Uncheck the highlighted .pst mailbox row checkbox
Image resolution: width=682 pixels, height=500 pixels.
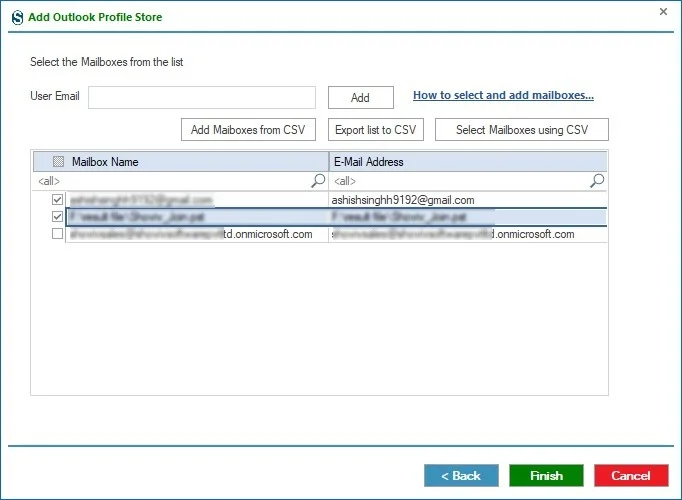(57, 217)
